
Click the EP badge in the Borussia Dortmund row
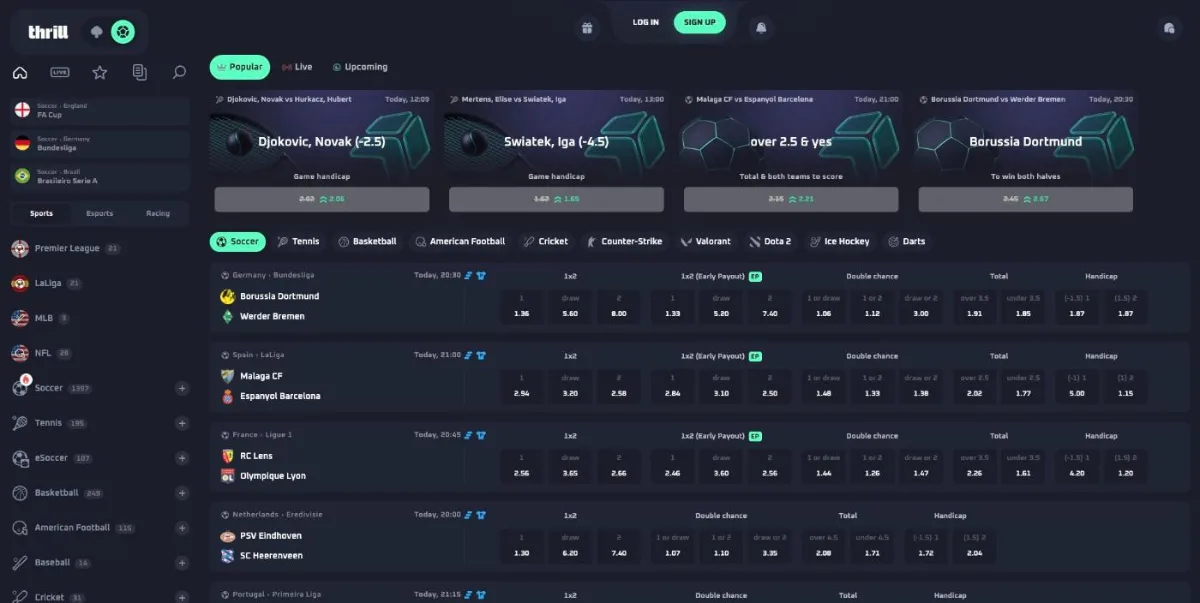(755, 276)
